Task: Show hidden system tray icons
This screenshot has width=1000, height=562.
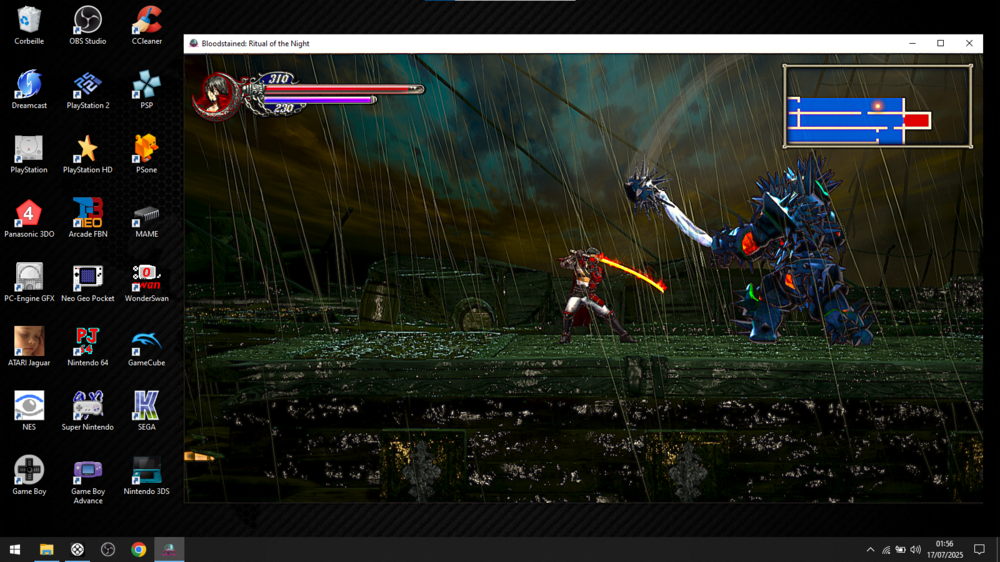Action: point(870,549)
